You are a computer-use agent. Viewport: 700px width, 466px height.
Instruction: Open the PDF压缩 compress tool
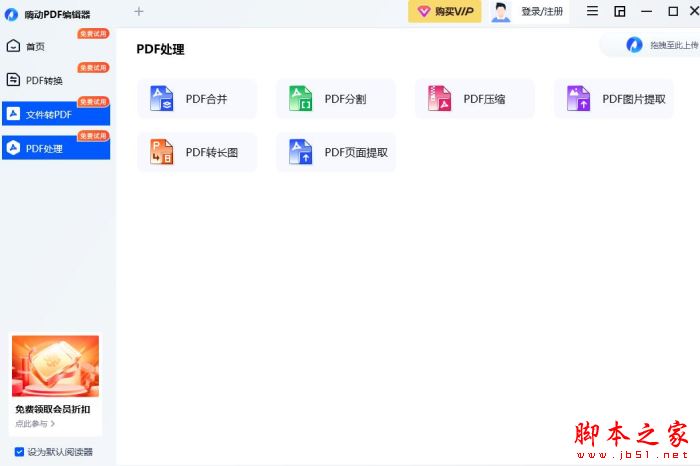pos(475,99)
